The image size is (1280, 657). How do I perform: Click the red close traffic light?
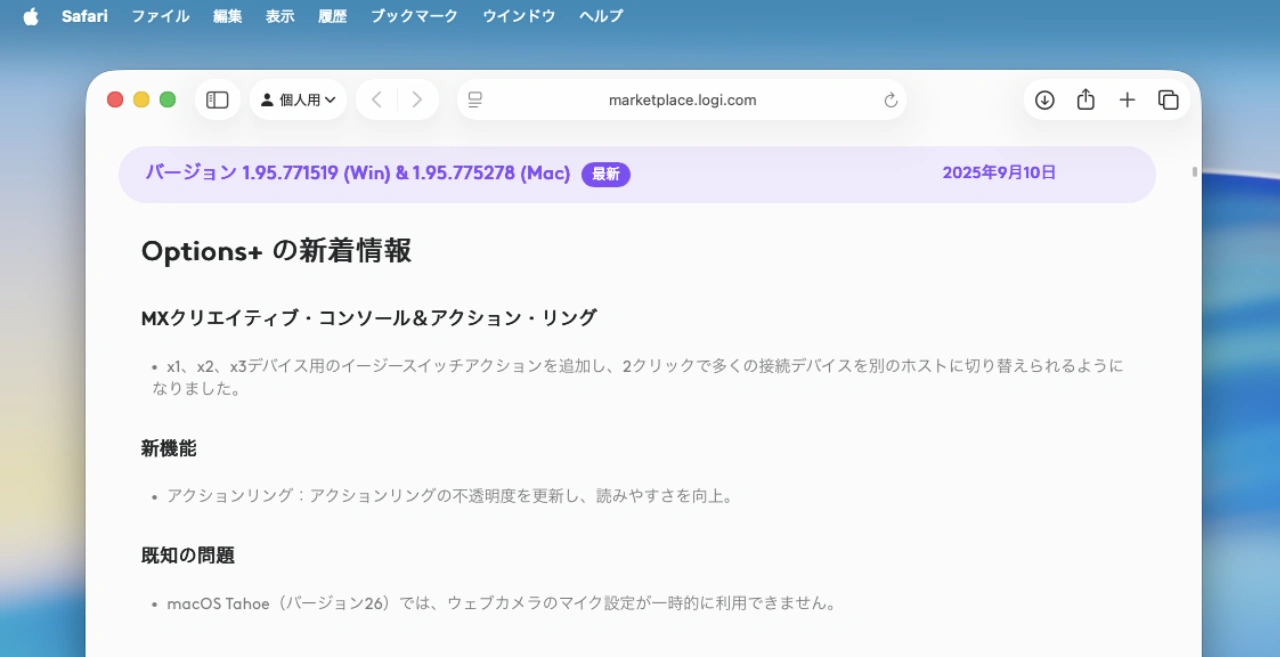coord(115,99)
